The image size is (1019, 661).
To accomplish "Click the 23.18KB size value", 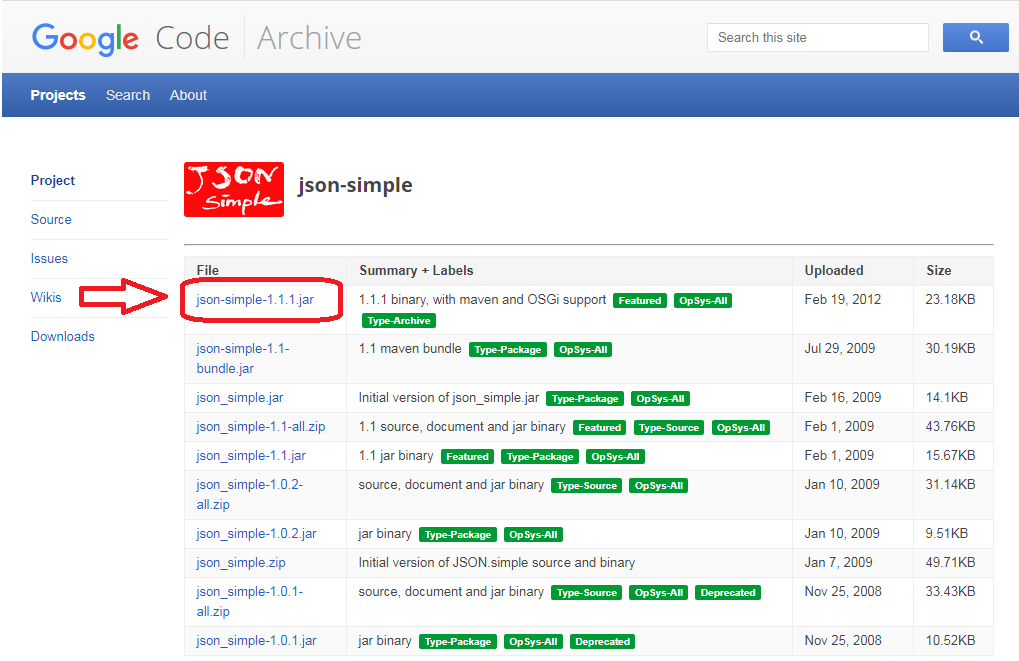I will tap(951, 300).
